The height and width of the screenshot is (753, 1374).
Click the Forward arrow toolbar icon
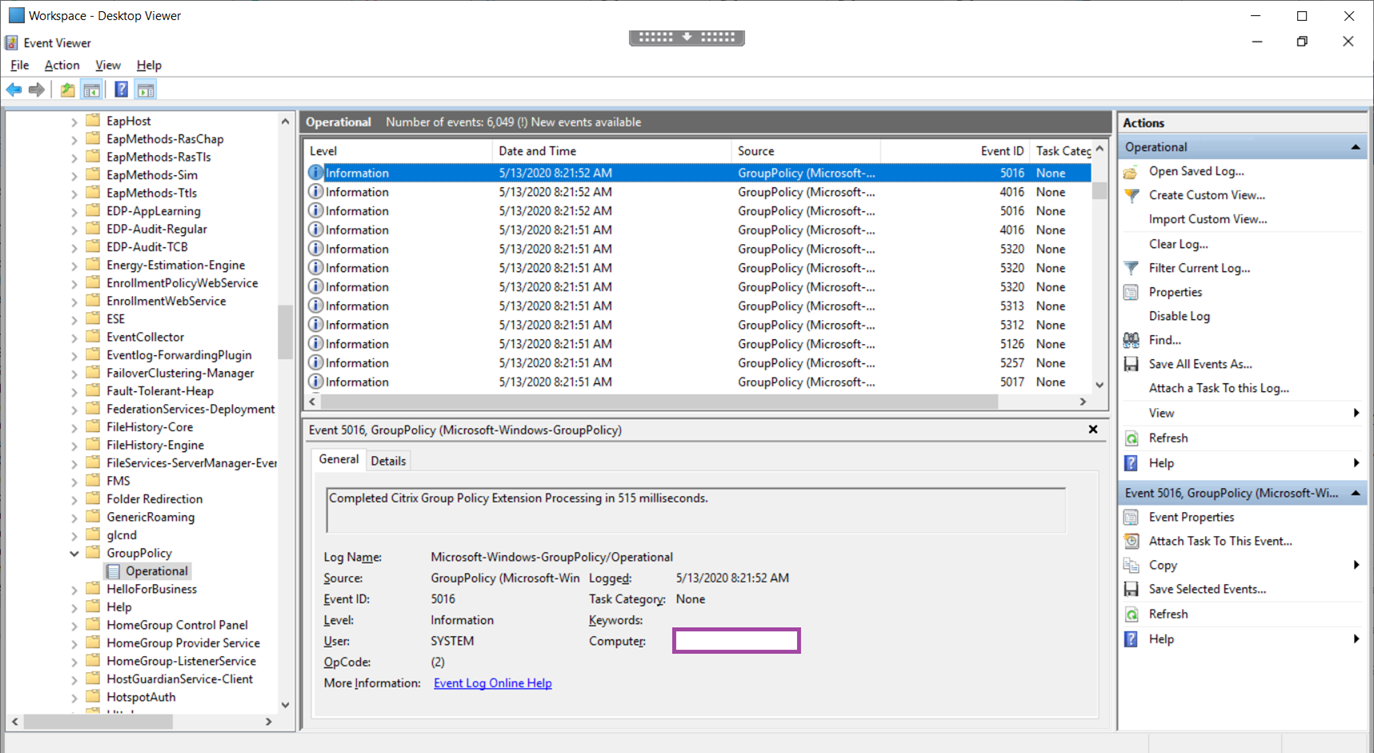(37, 90)
